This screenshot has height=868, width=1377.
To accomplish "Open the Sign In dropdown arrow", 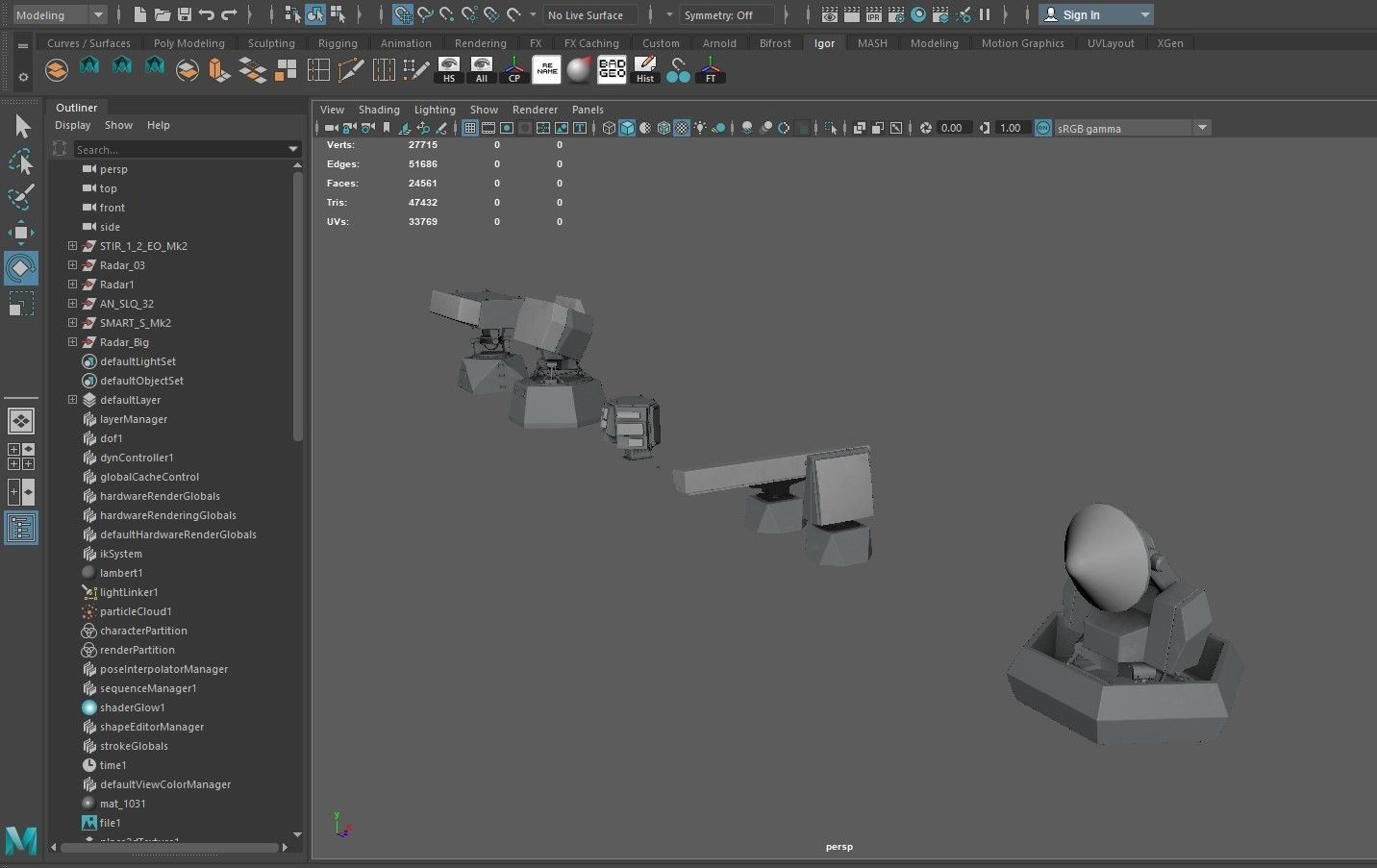I will (1144, 14).
